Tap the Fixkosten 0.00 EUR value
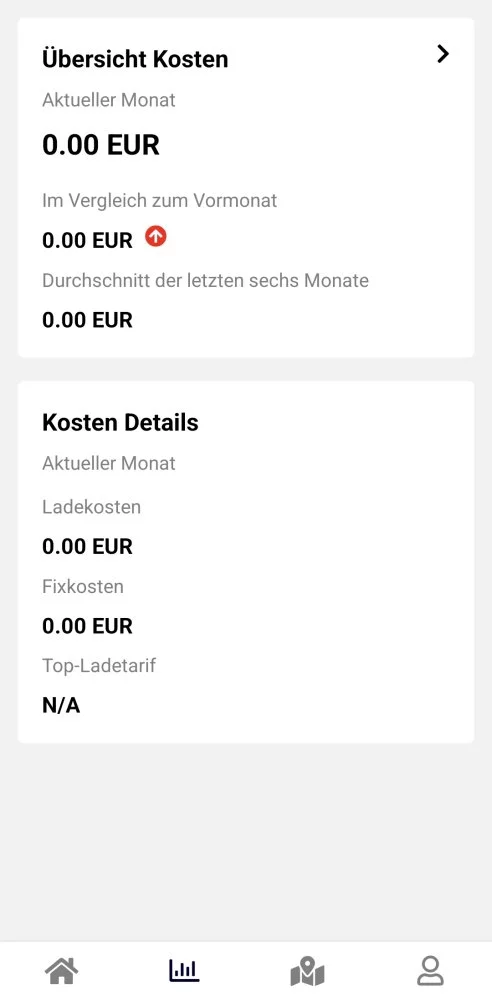This screenshot has height=1000, width=492. (87, 626)
